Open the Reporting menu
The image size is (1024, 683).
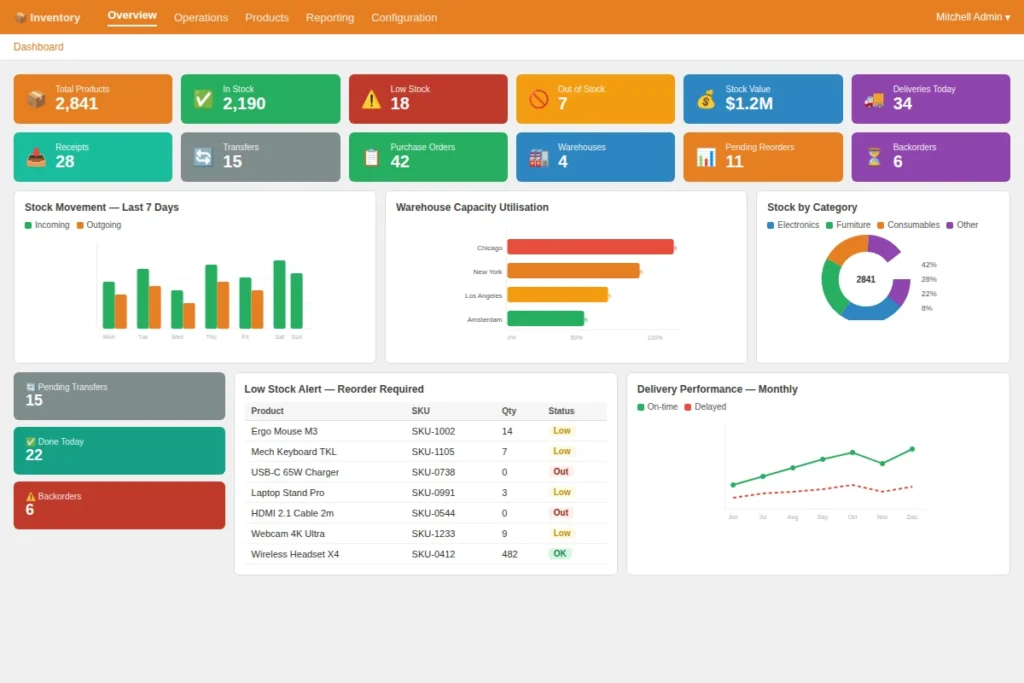(x=330, y=18)
